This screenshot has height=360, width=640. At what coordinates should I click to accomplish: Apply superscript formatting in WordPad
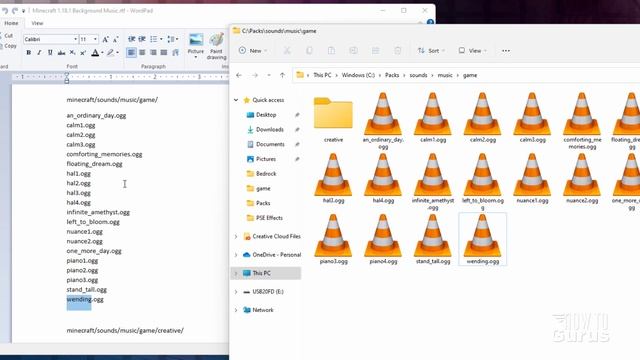83,53
